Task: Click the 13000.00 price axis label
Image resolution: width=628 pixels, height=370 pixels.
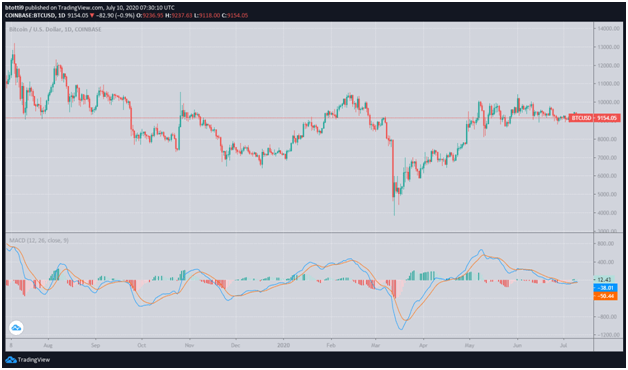Action: click(607, 47)
